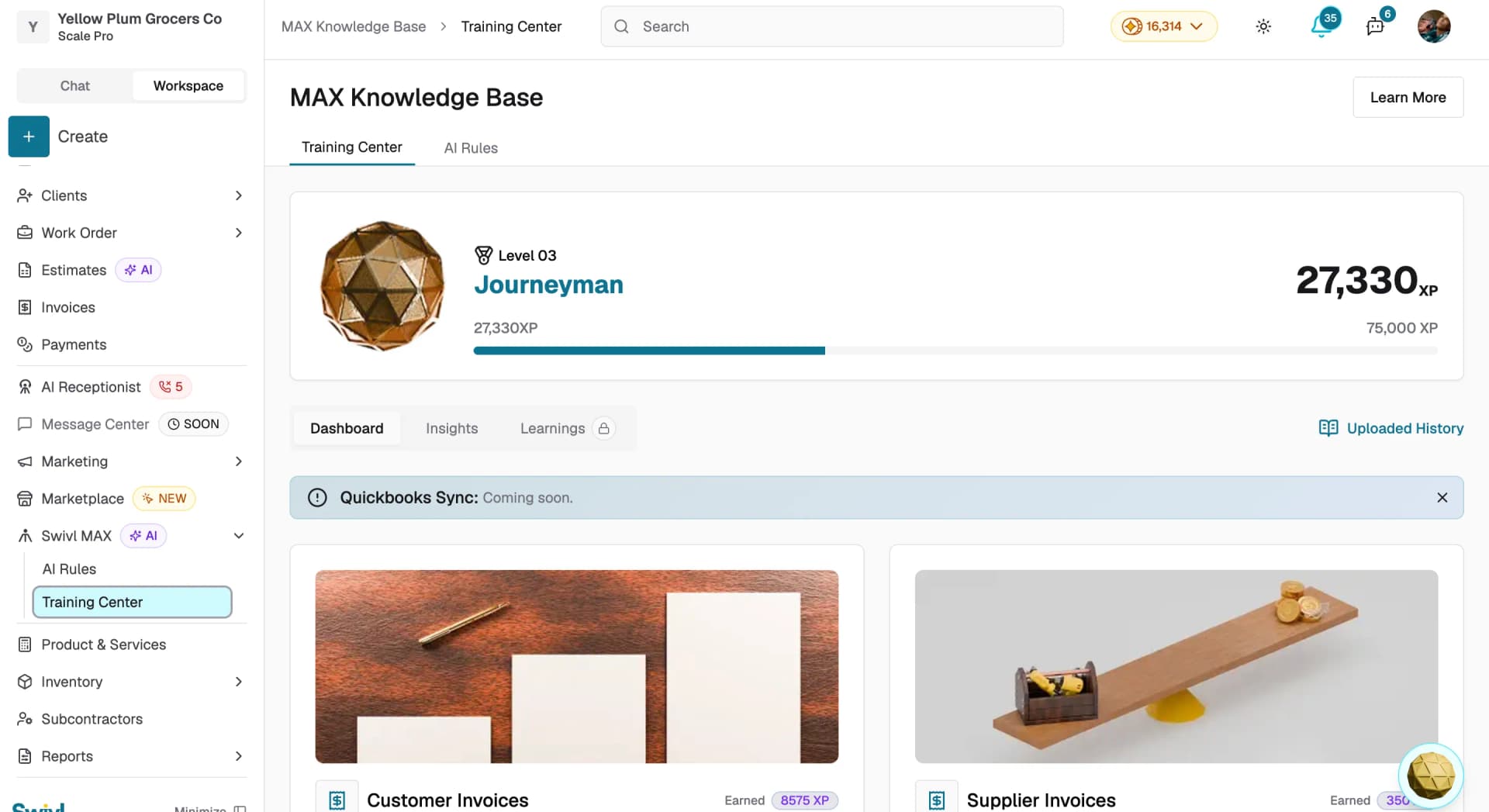Click the Message Center chat icon
The image size is (1489, 812).
click(25, 424)
